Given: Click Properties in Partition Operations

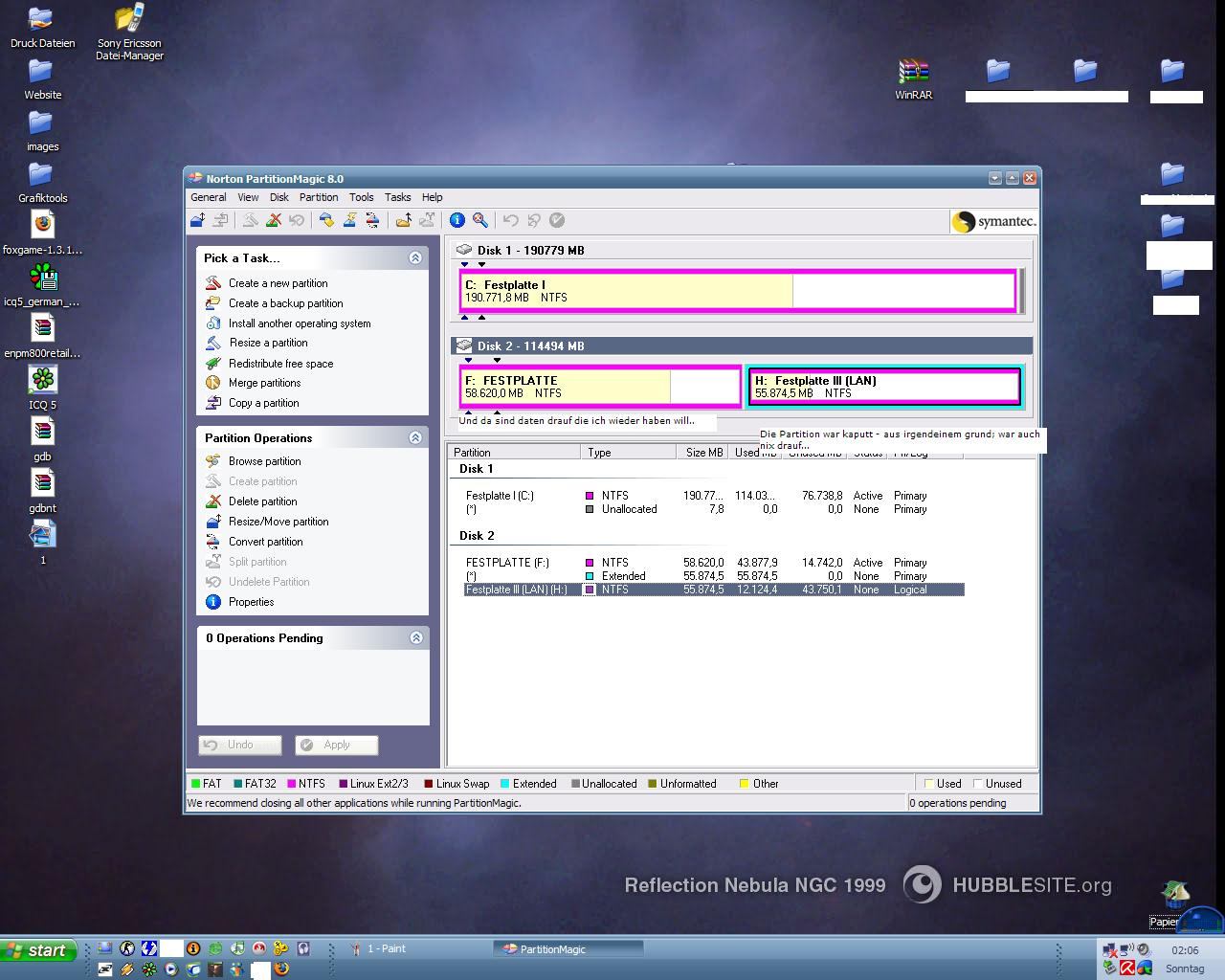Looking at the screenshot, I should [239, 602].
